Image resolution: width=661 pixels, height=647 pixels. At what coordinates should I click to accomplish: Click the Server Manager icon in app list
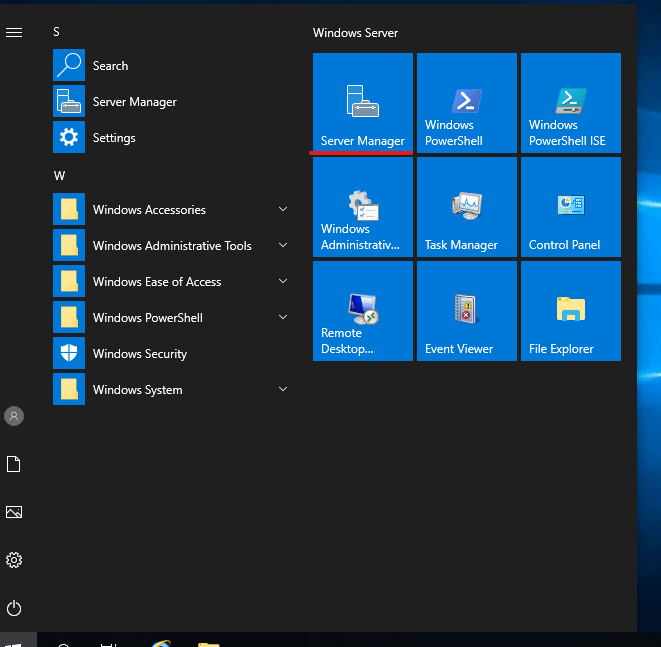click(x=69, y=101)
